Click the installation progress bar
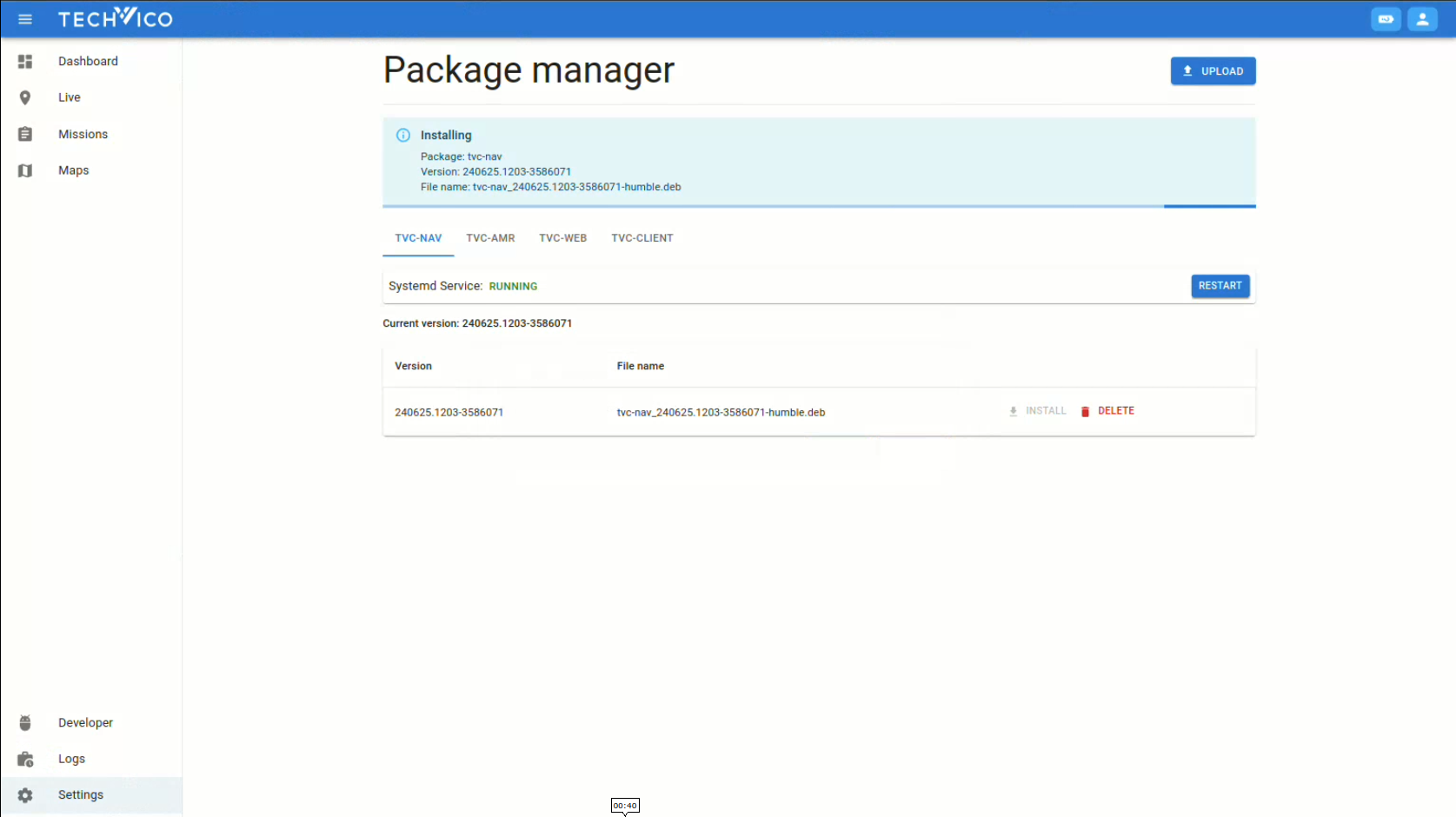The width and height of the screenshot is (1456, 817). [819, 207]
